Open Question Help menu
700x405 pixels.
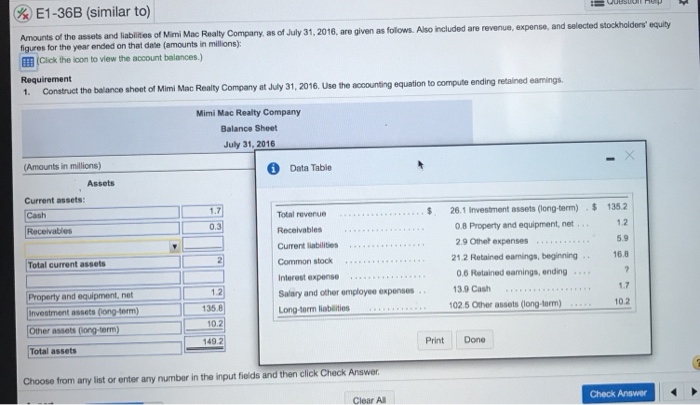626,4
